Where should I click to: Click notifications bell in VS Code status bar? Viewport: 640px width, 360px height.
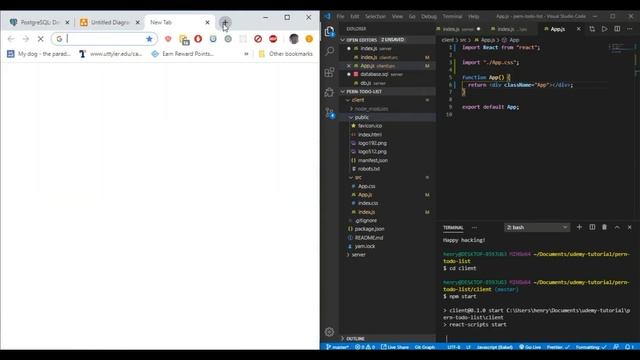[x=629, y=347]
